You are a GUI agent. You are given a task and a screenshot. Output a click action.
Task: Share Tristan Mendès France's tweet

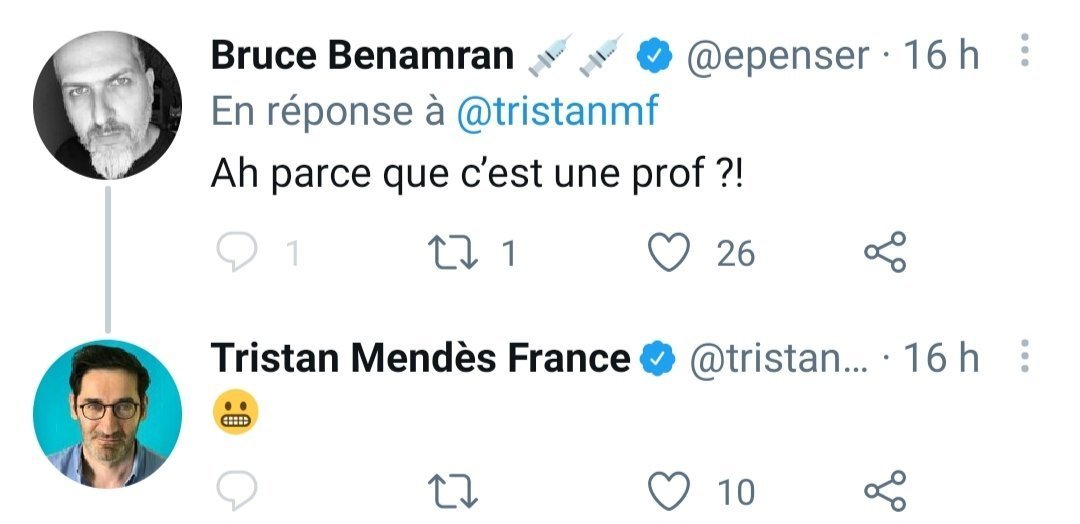[884, 491]
